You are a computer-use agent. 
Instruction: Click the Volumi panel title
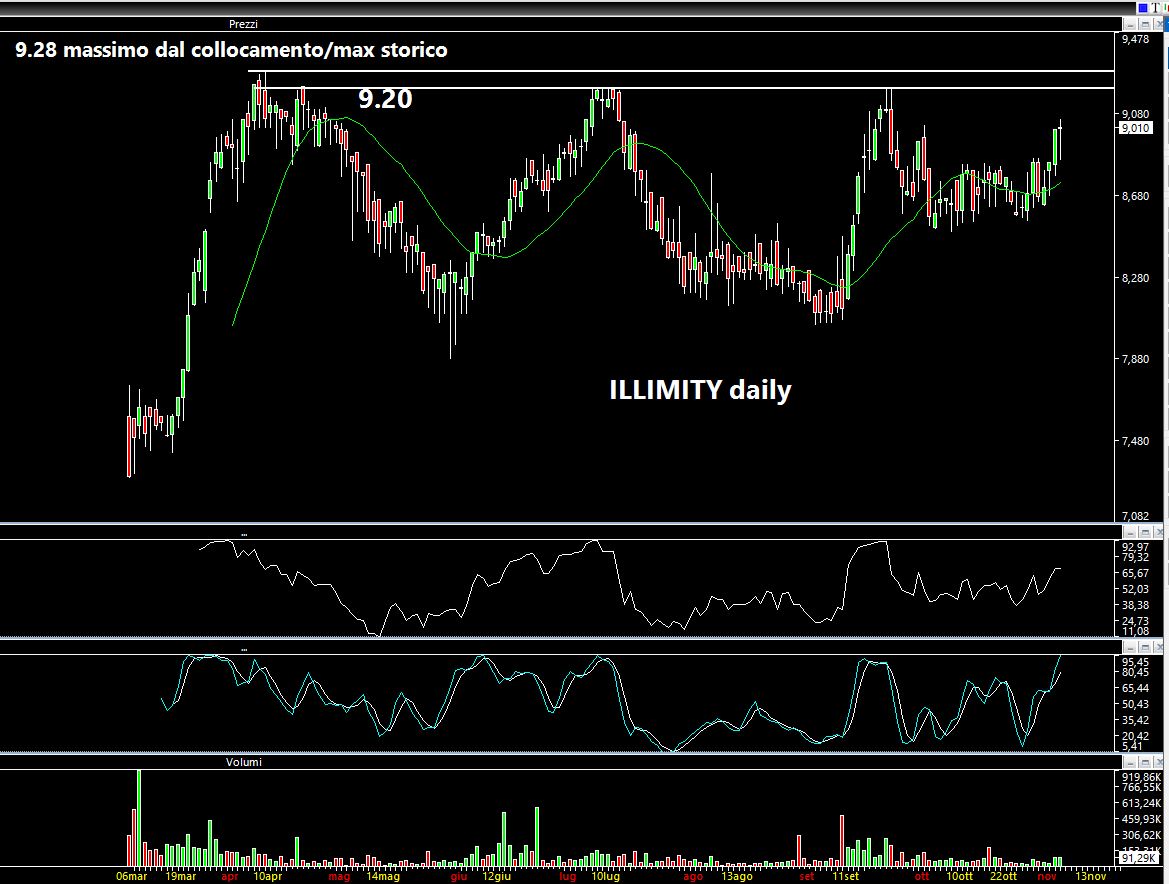click(x=244, y=762)
